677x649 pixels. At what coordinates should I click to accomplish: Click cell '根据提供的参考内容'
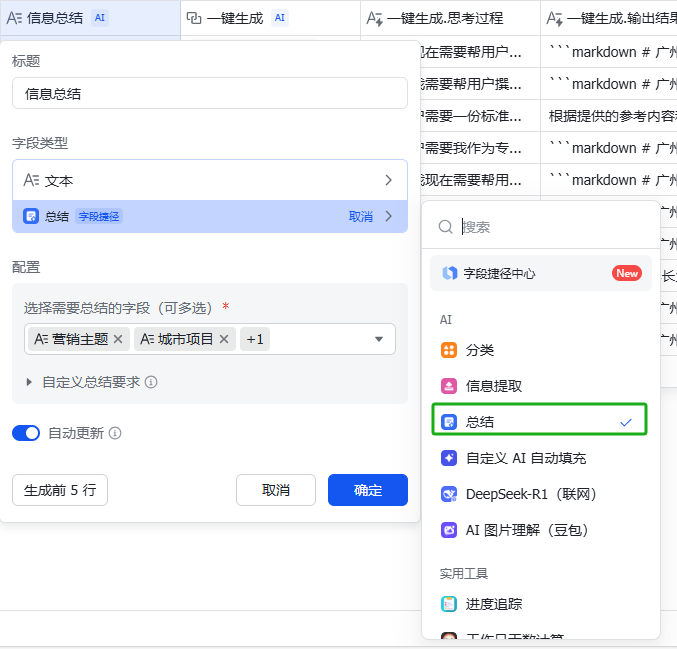(609, 116)
